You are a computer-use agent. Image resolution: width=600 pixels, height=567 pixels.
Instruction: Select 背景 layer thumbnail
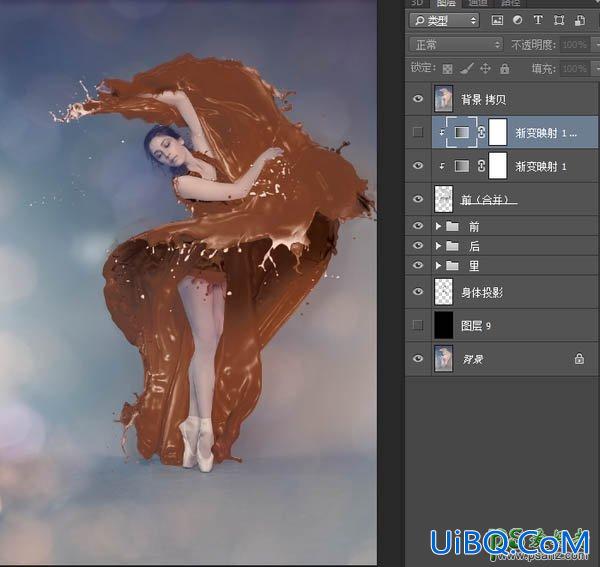[444, 358]
